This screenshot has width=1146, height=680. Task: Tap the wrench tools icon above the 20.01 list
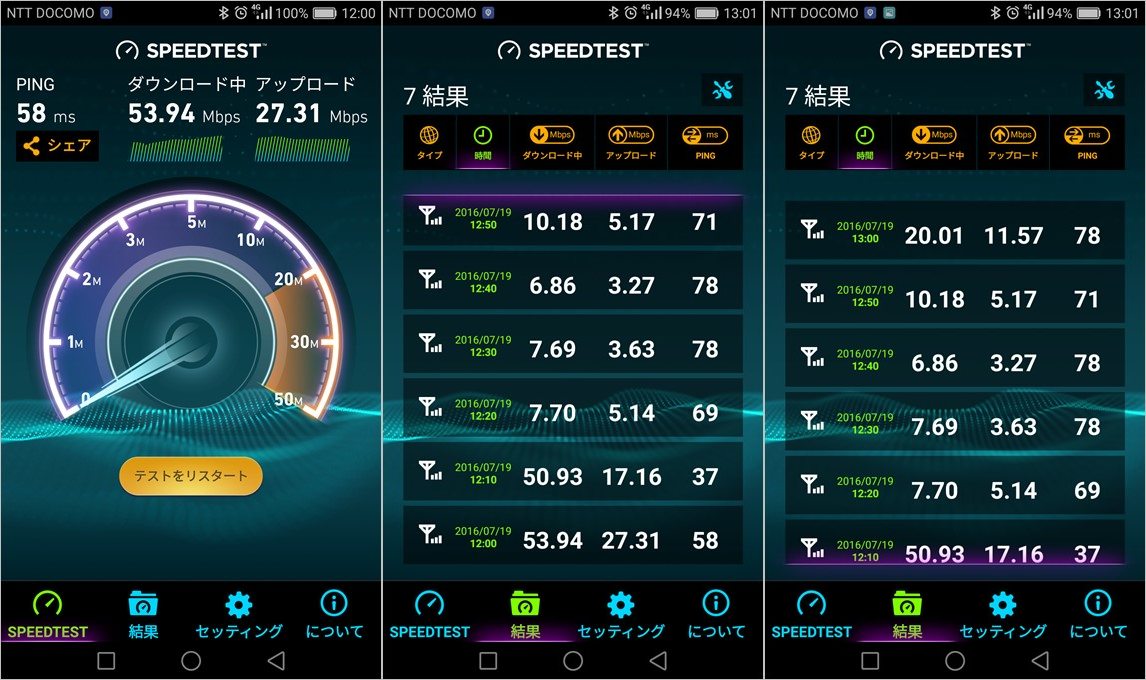point(1104,91)
